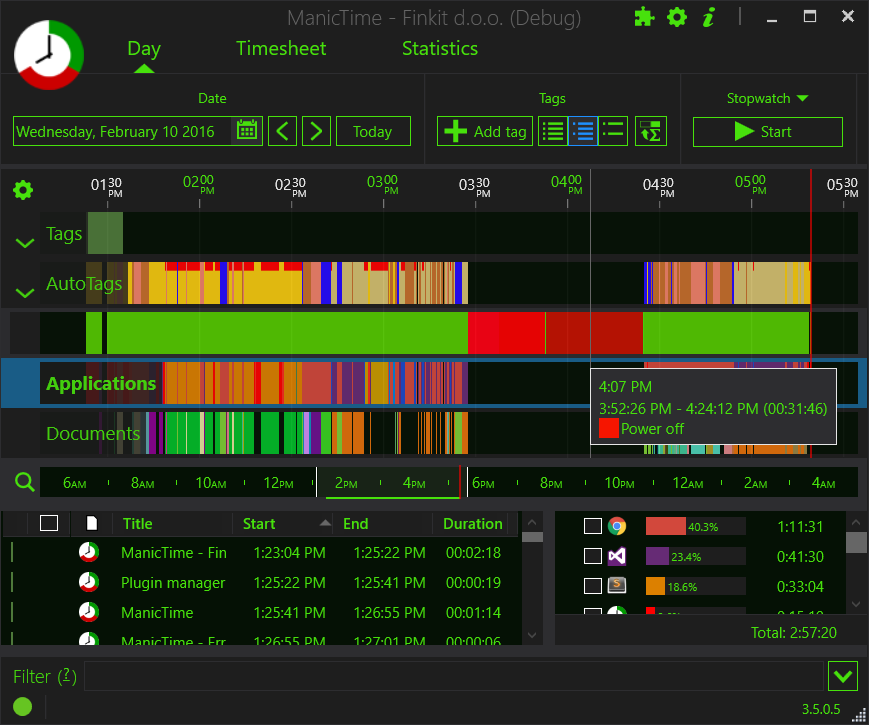Screen dimensions: 869x725
Task: Sort by the End column header
Action: click(x=355, y=523)
